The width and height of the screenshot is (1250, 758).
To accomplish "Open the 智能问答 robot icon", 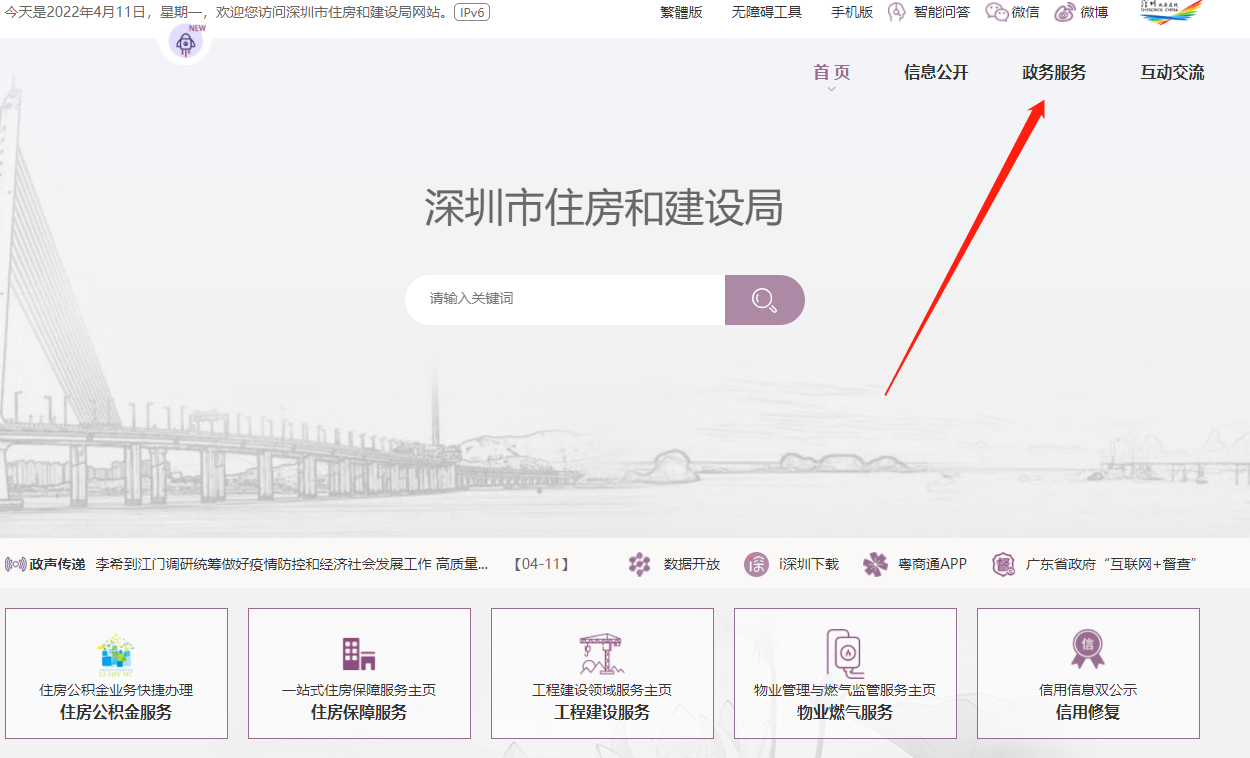I will point(897,12).
